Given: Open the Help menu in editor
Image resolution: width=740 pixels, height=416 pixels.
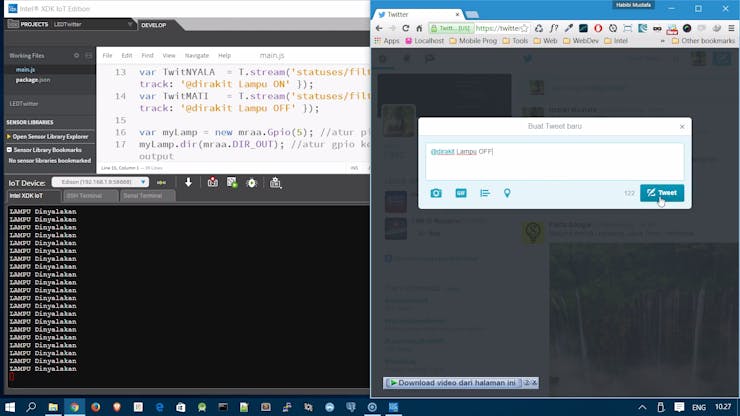Looking at the screenshot, I should [225, 55].
